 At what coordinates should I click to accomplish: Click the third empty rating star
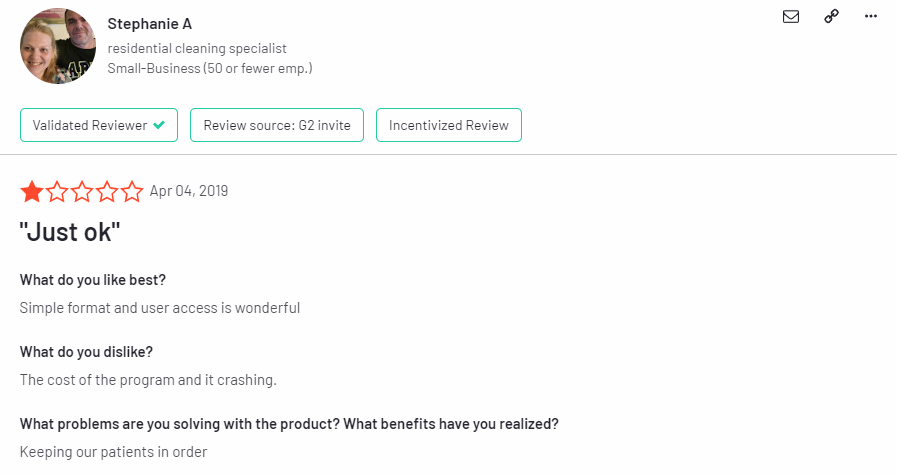[82, 192]
